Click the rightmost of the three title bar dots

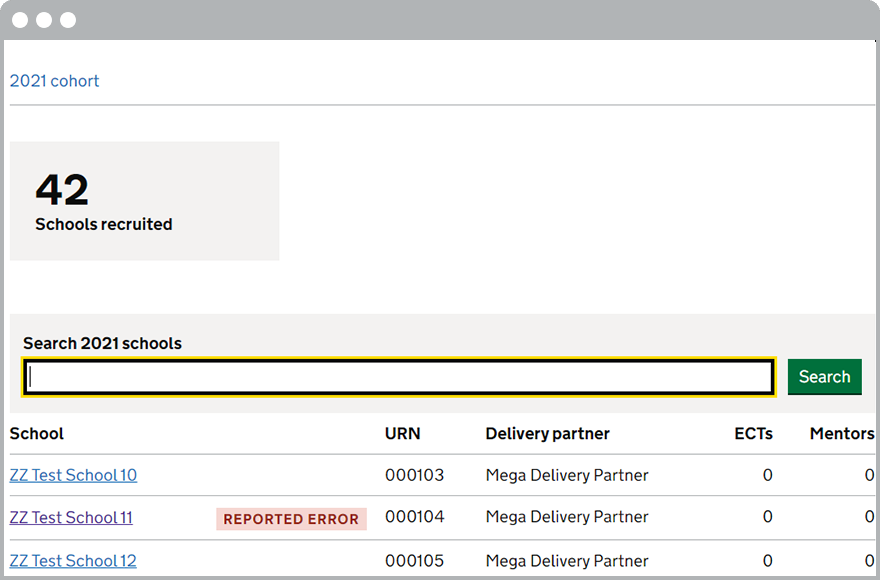pyautogui.click(x=68, y=20)
